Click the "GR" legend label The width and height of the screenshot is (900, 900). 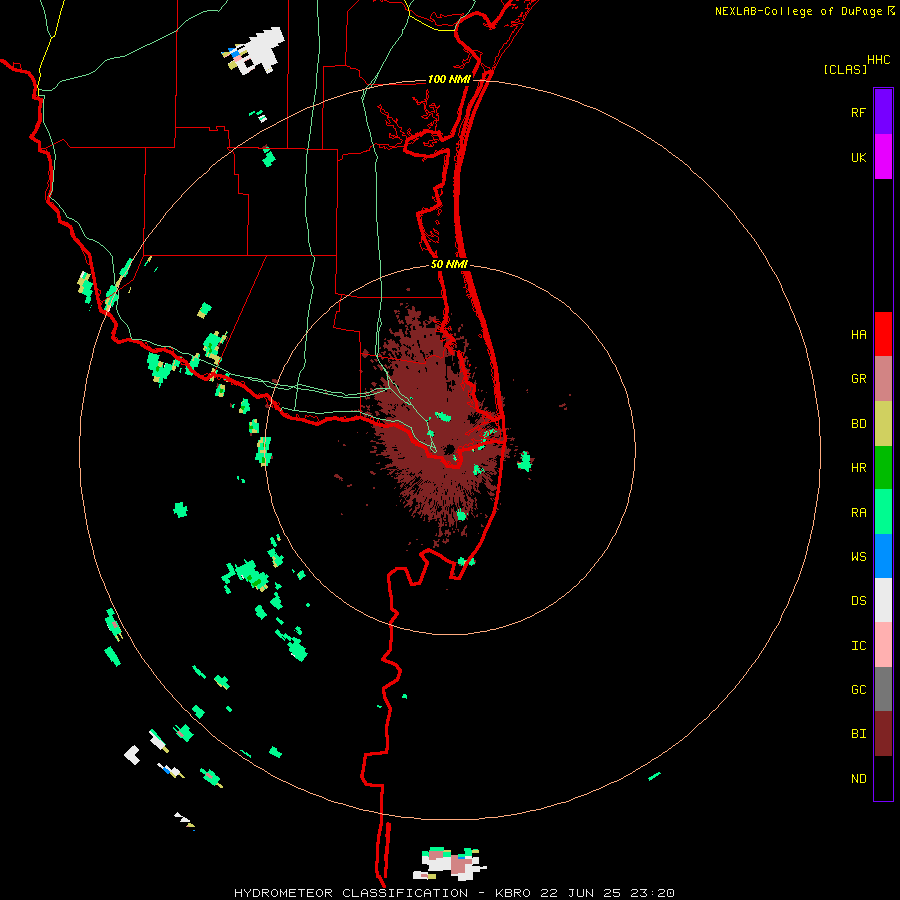coord(858,379)
